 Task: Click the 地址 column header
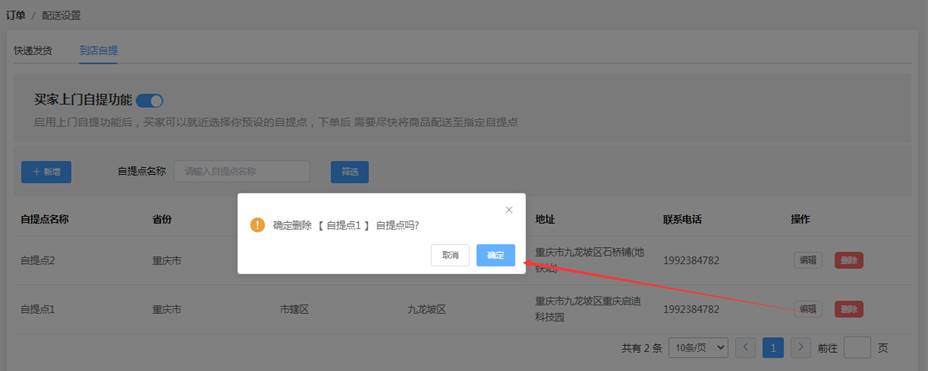545,219
